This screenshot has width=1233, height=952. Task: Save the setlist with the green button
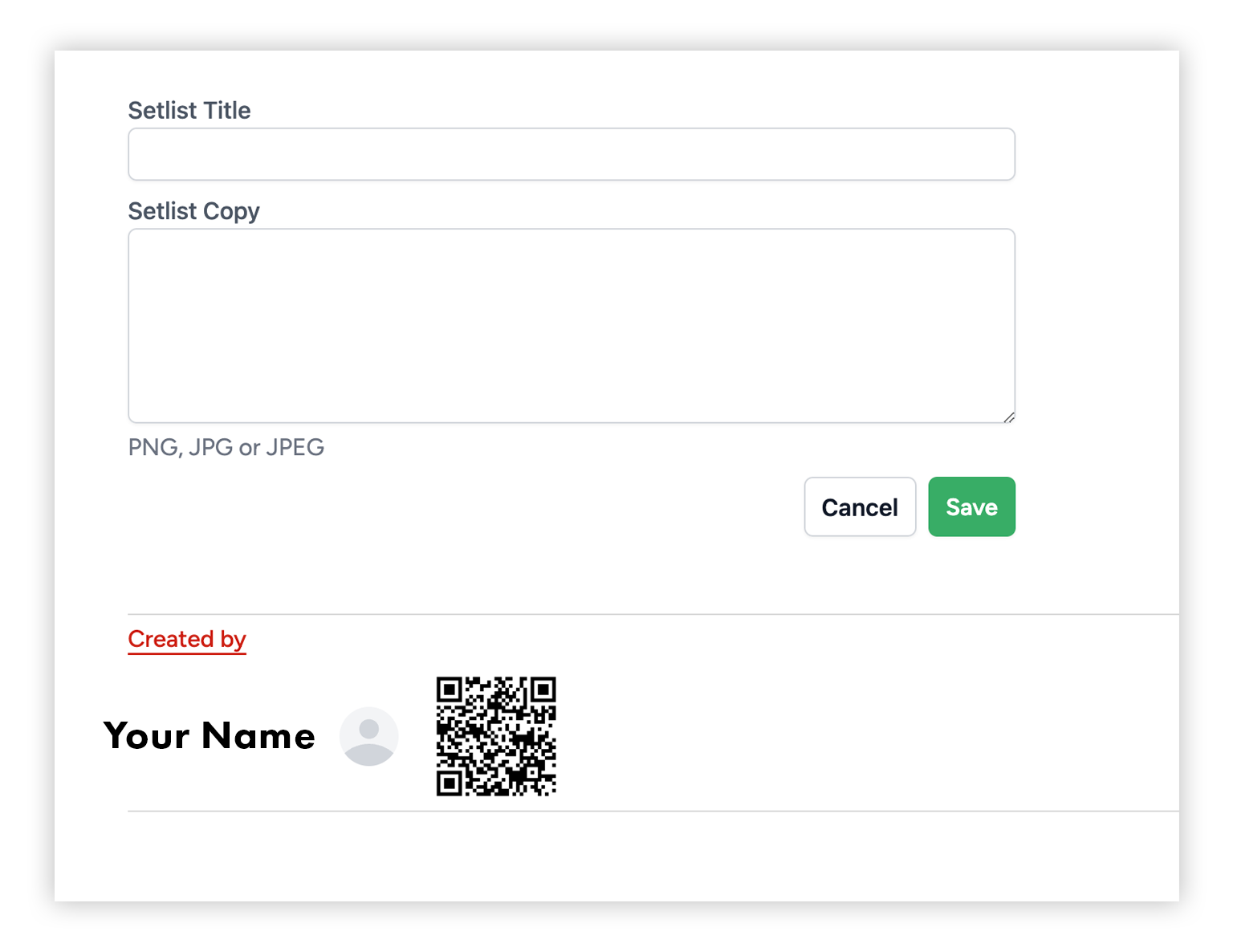pyautogui.click(x=971, y=507)
